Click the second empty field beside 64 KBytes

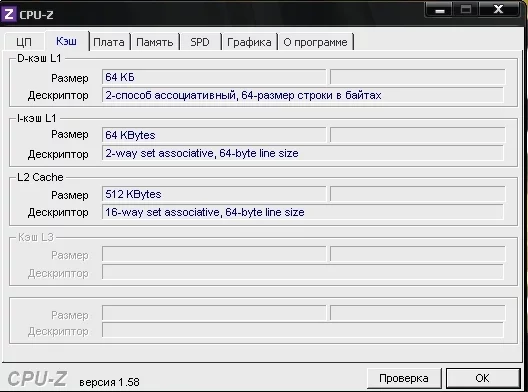pyautogui.click(x=418, y=135)
